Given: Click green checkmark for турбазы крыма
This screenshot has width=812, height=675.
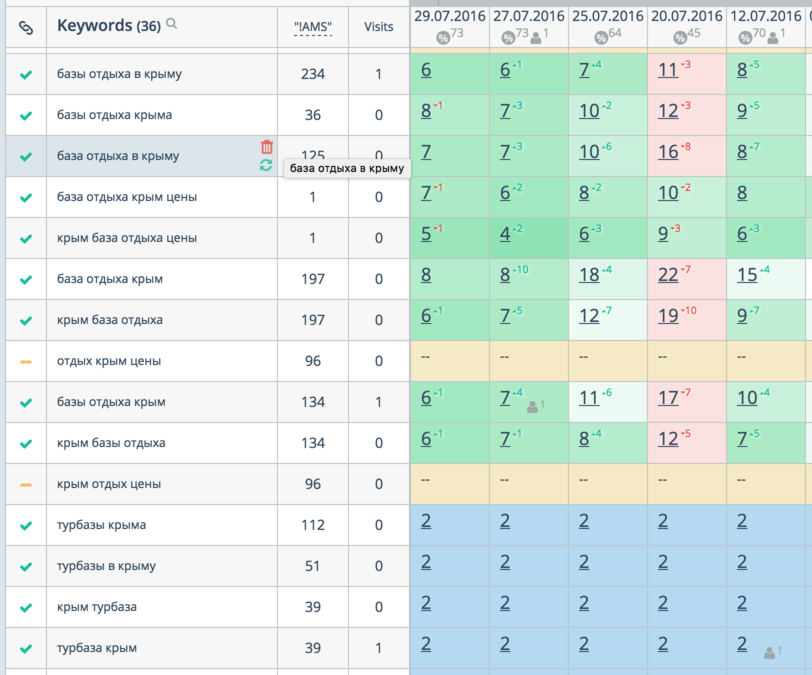Looking at the screenshot, I should [26, 526].
